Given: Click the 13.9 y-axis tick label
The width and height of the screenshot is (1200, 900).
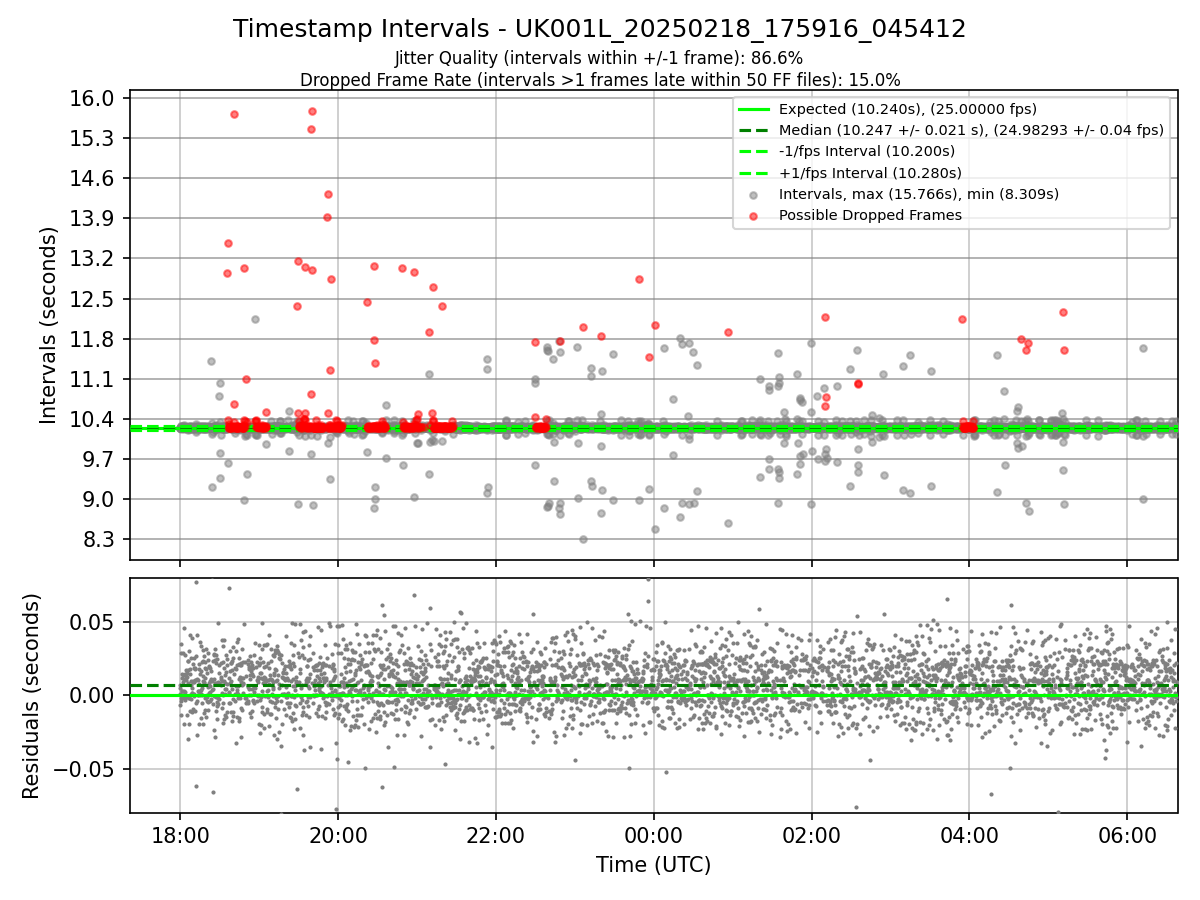Looking at the screenshot, I should coord(94,218).
